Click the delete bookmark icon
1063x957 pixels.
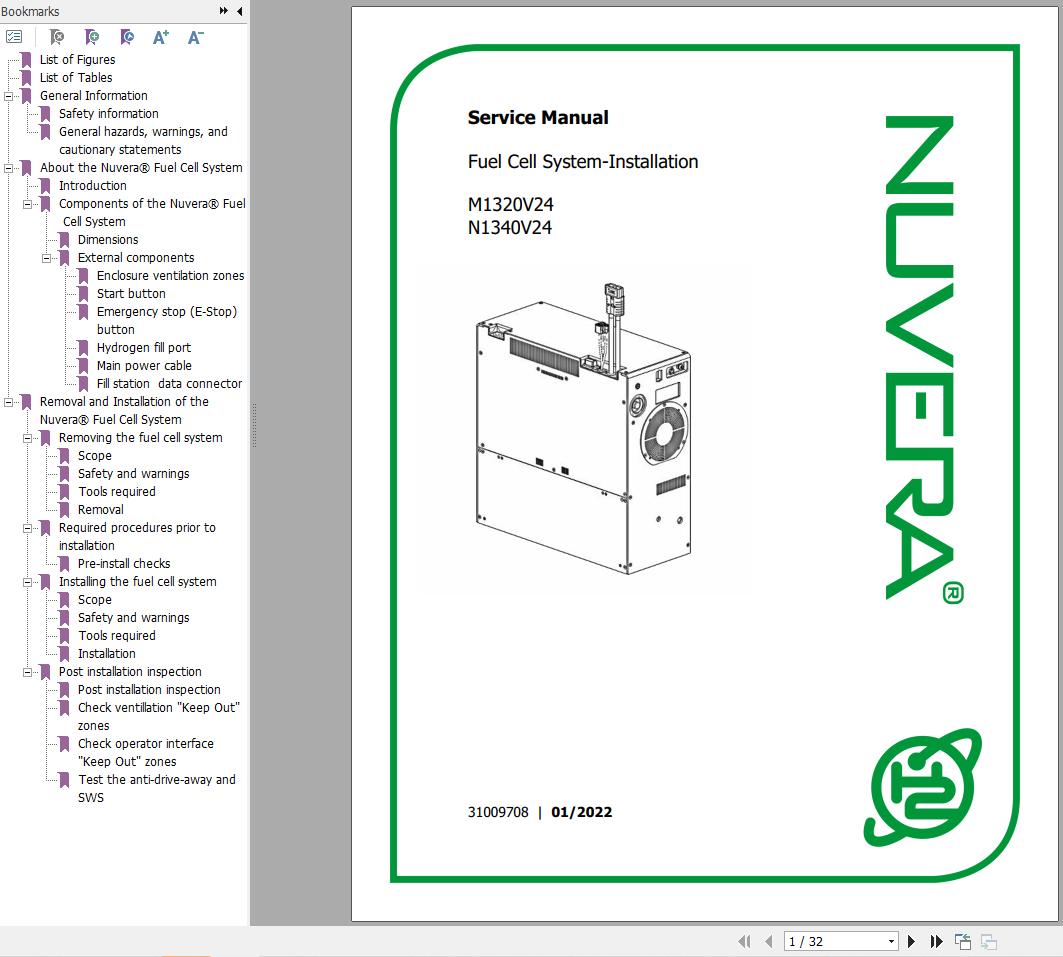coord(57,37)
